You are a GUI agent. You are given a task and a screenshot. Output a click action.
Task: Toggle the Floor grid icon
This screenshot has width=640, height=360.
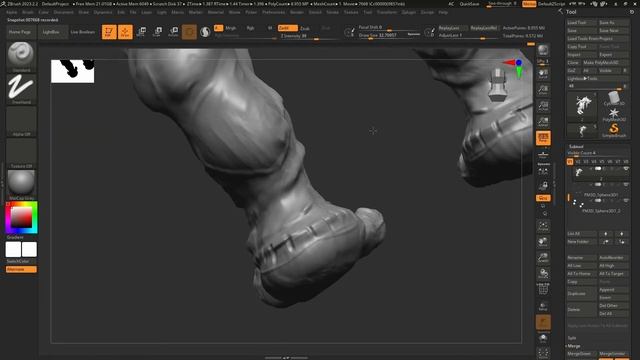pyautogui.click(x=543, y=154)
